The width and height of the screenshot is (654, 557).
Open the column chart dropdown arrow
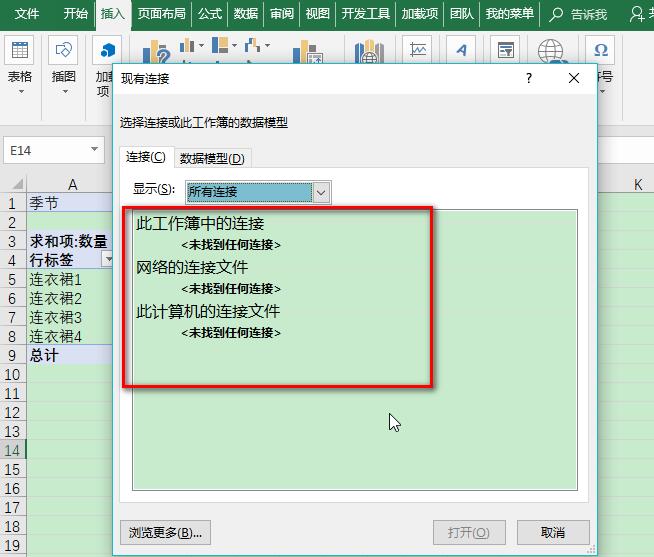coord(201,45)
